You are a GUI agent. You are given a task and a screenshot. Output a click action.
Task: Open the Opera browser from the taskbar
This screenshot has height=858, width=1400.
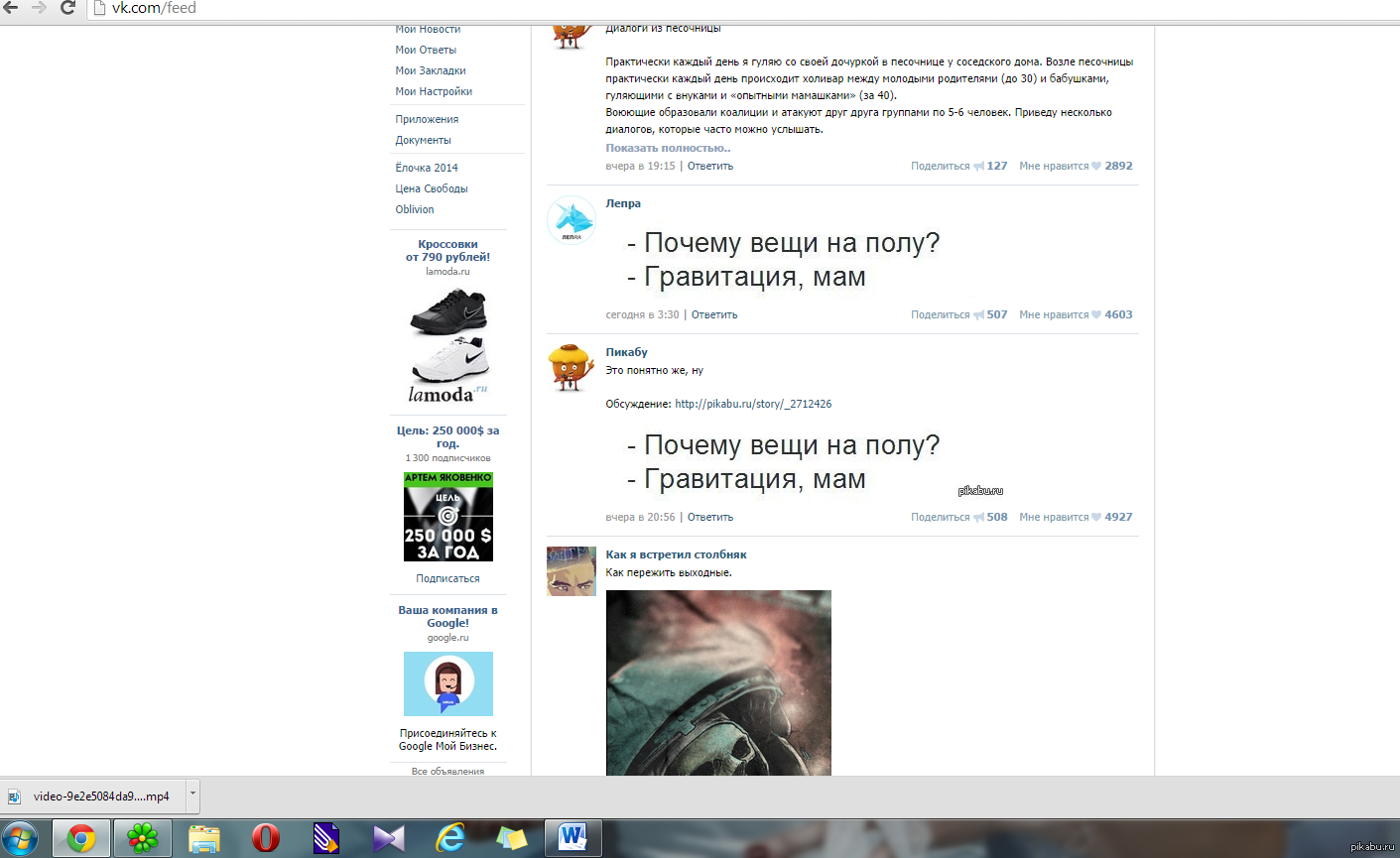click(265, 838)
